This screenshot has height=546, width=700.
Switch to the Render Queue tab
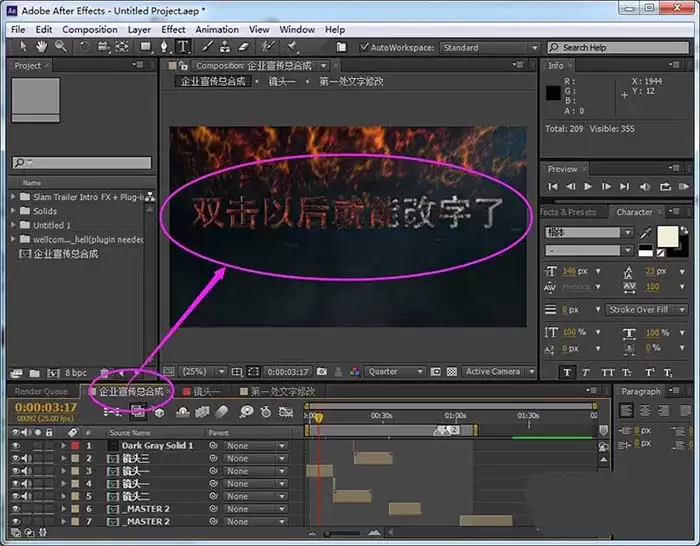pyautogui.click(x=41, y=392)
